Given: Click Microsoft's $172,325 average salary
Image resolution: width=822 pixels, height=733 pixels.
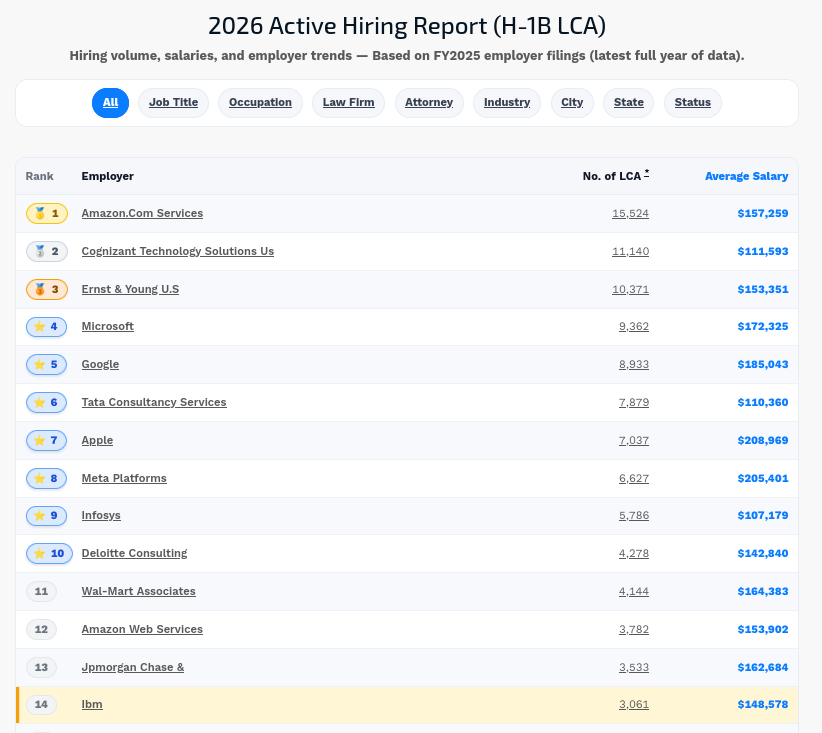Looking at the screenshot, I should pyautogui.click(x=763, y=327).
